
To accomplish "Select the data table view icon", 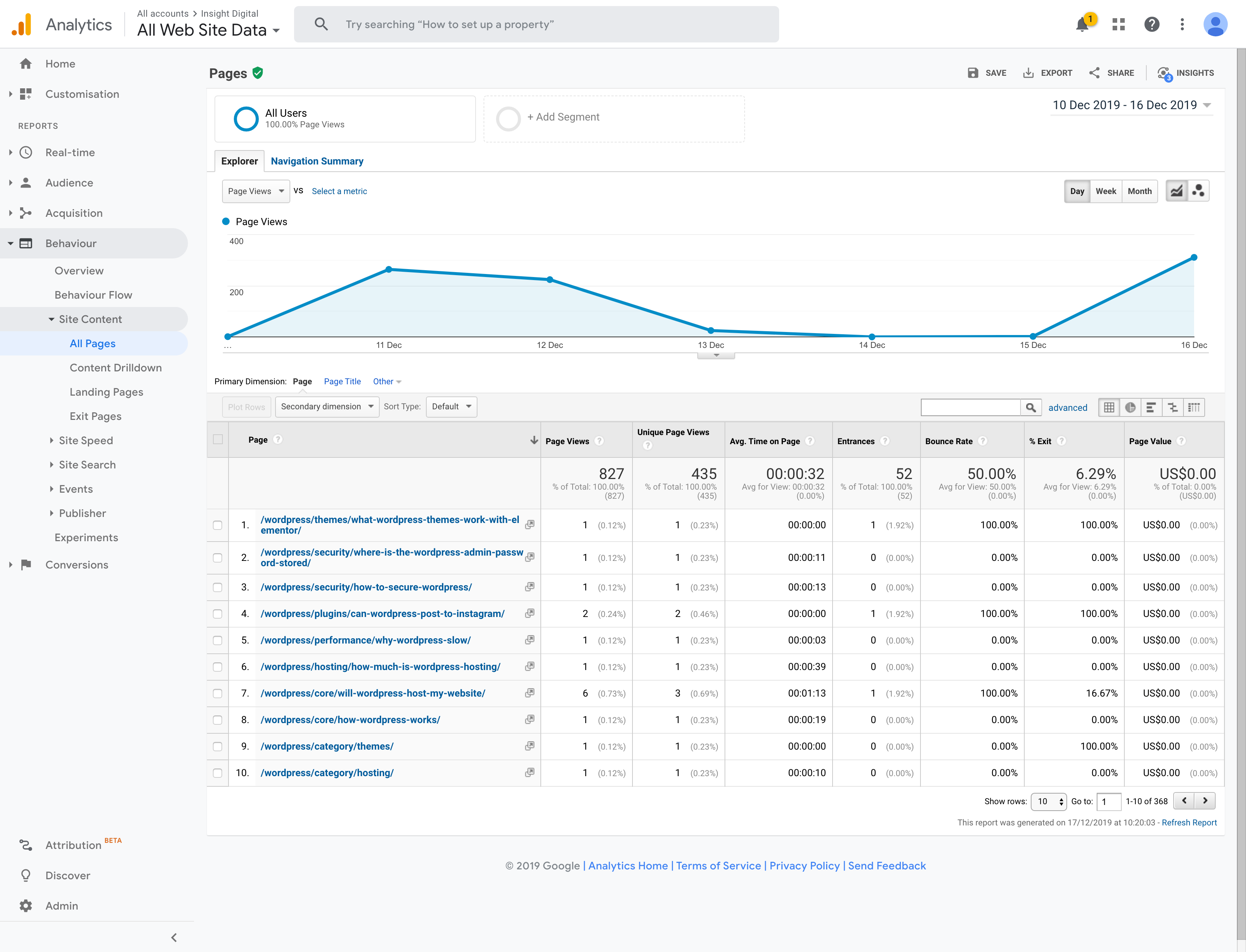I will click(x=1109, y=407).
